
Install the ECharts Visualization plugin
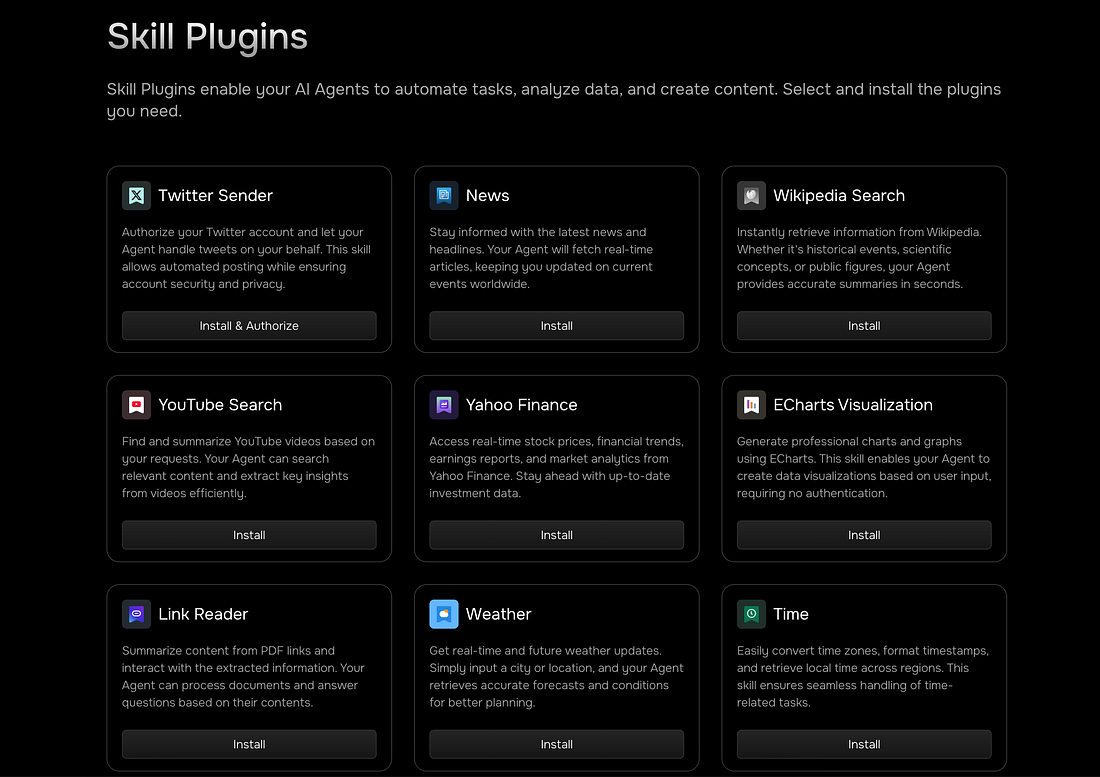coord(864,535)
